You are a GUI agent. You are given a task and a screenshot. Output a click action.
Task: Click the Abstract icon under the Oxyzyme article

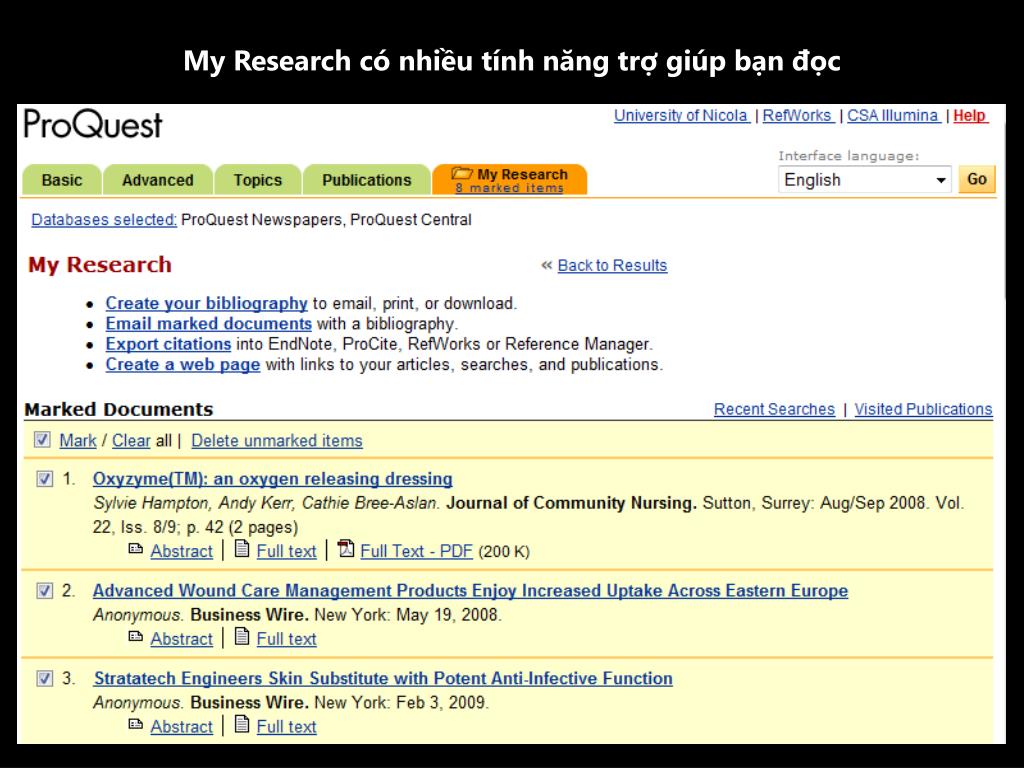pos(135,549)
